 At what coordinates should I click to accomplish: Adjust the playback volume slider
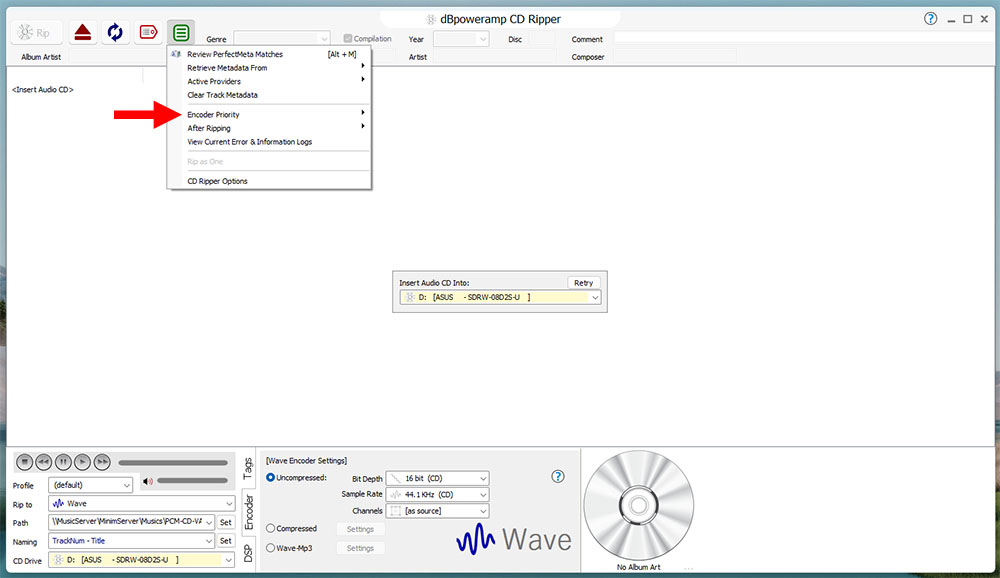pos(190,482)
